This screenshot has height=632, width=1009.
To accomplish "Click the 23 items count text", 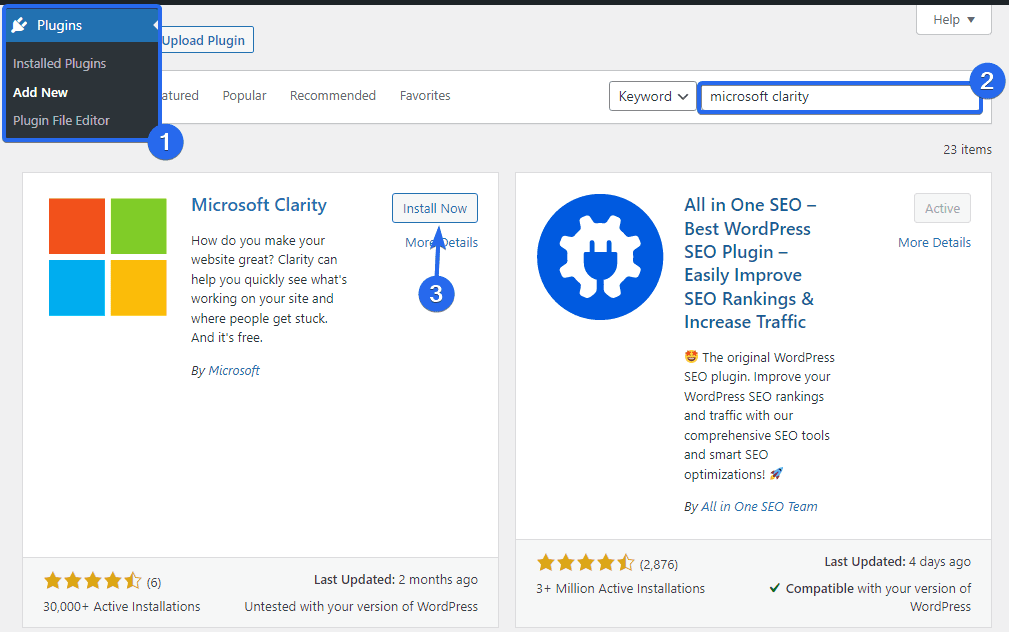I will click(x=967, y=149).
